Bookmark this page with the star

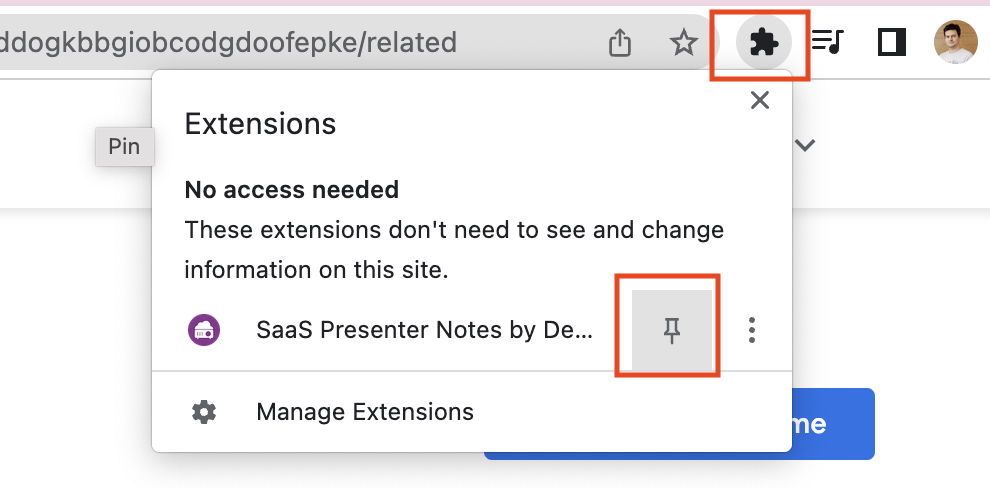684,42
